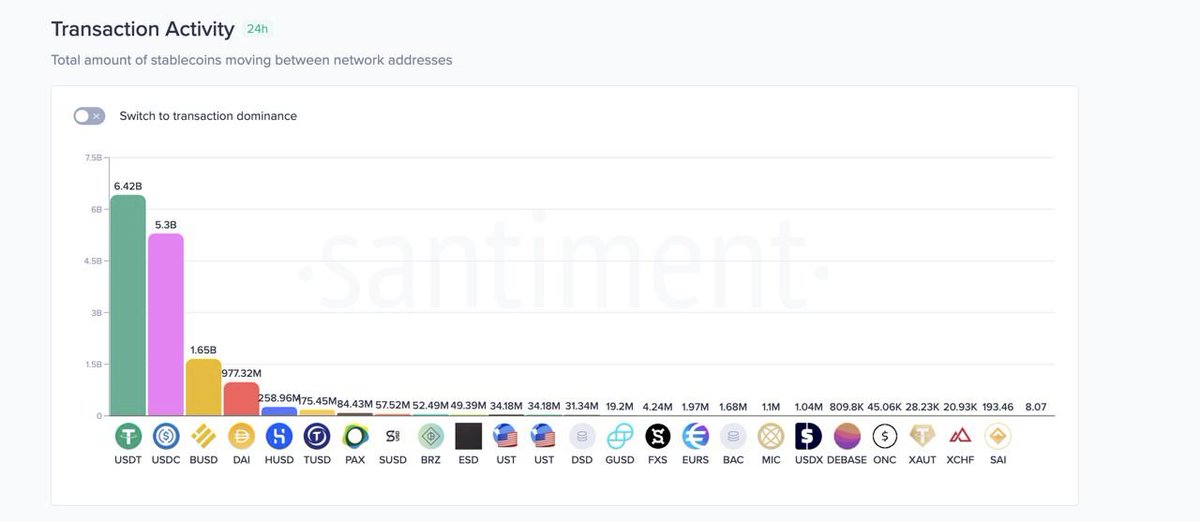Click the 57.52M value label
The image size is (1200, 522).
(393, 405)
